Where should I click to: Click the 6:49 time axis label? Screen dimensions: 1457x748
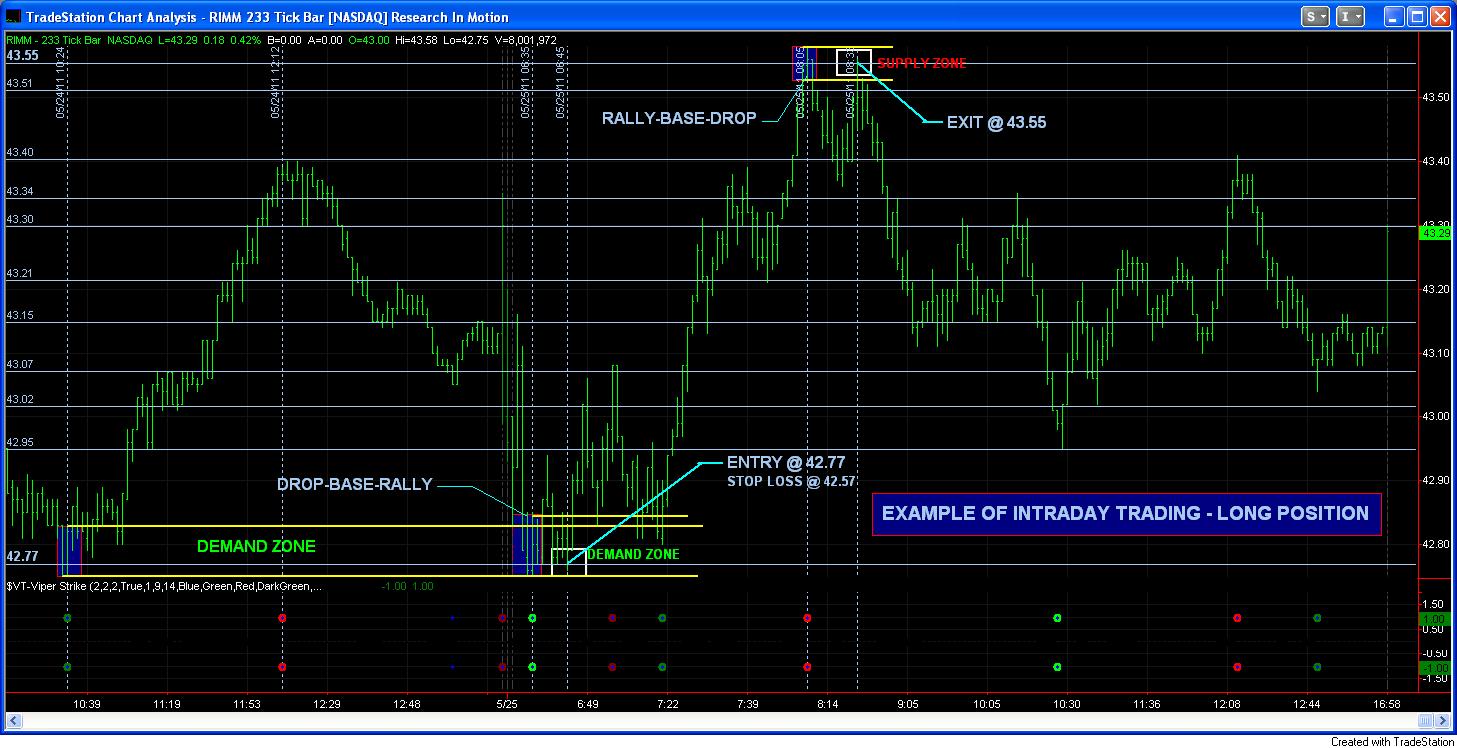pos(588,705)
